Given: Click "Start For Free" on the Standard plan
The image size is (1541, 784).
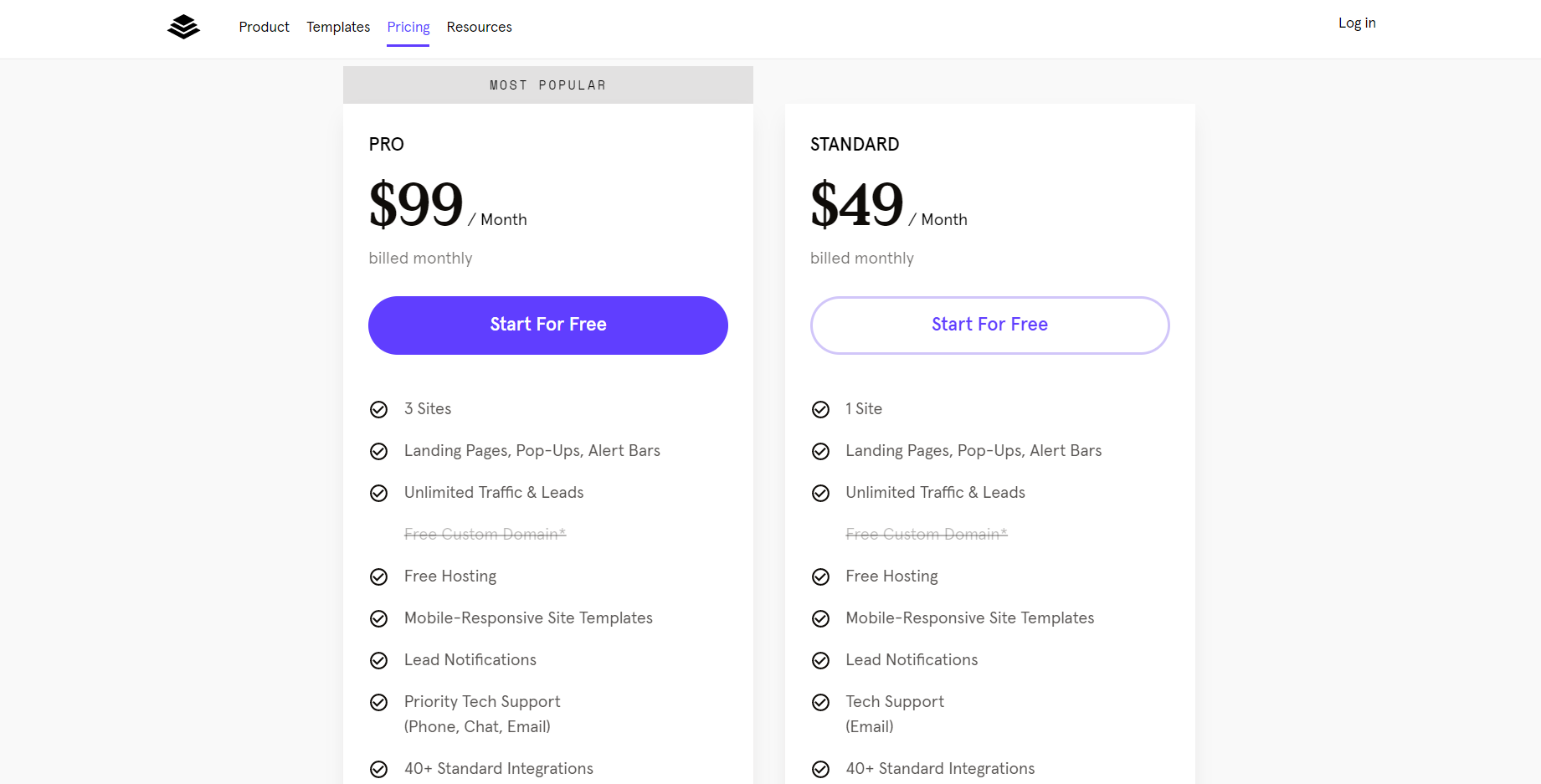Looking at the screenshot, I should [x=989, y=325].
